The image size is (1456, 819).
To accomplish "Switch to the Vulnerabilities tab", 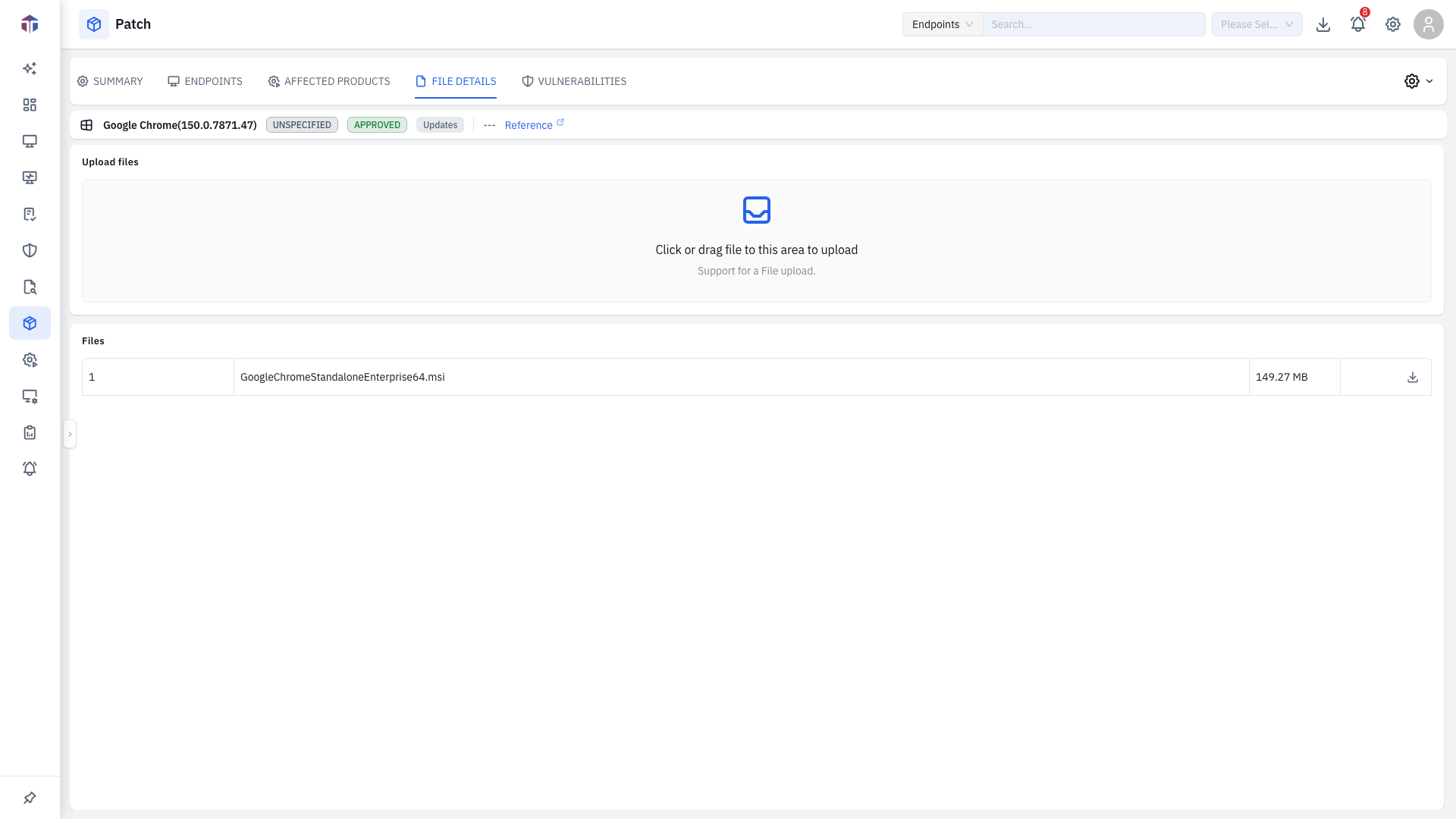I will pyautogui.click(x=574, y=81).
